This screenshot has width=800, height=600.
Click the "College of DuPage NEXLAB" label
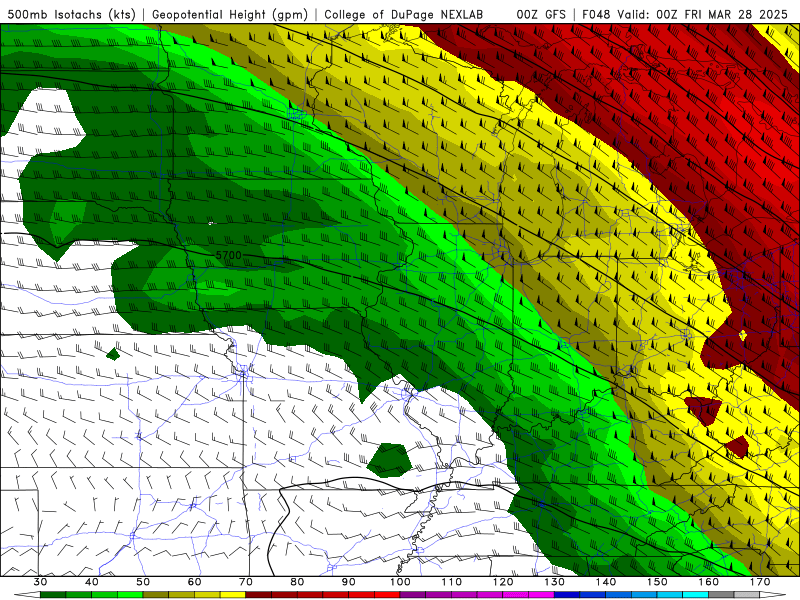[404, 14]
